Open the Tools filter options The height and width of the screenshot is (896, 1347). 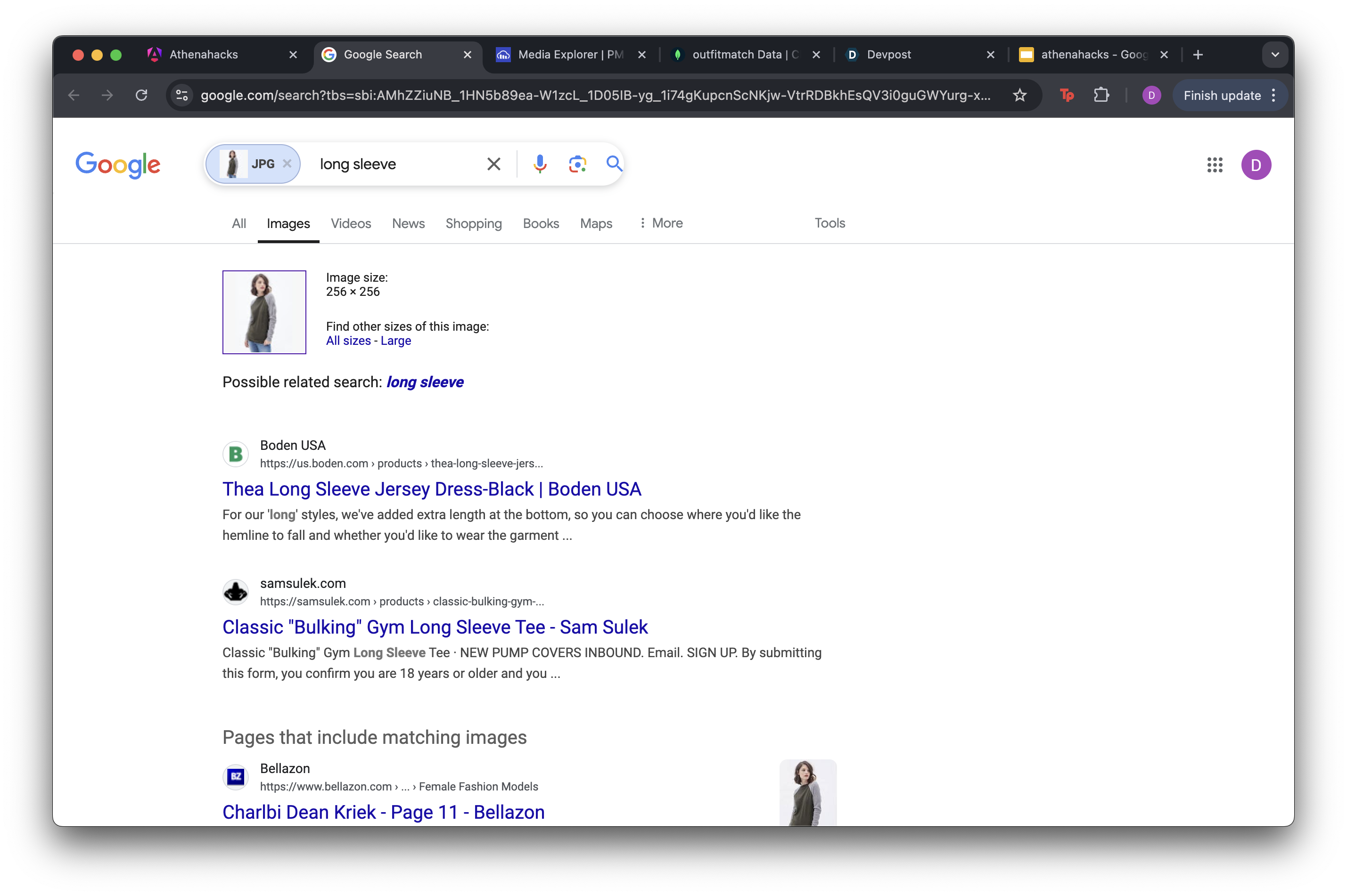pyautogui.click(x=829, y=223)
